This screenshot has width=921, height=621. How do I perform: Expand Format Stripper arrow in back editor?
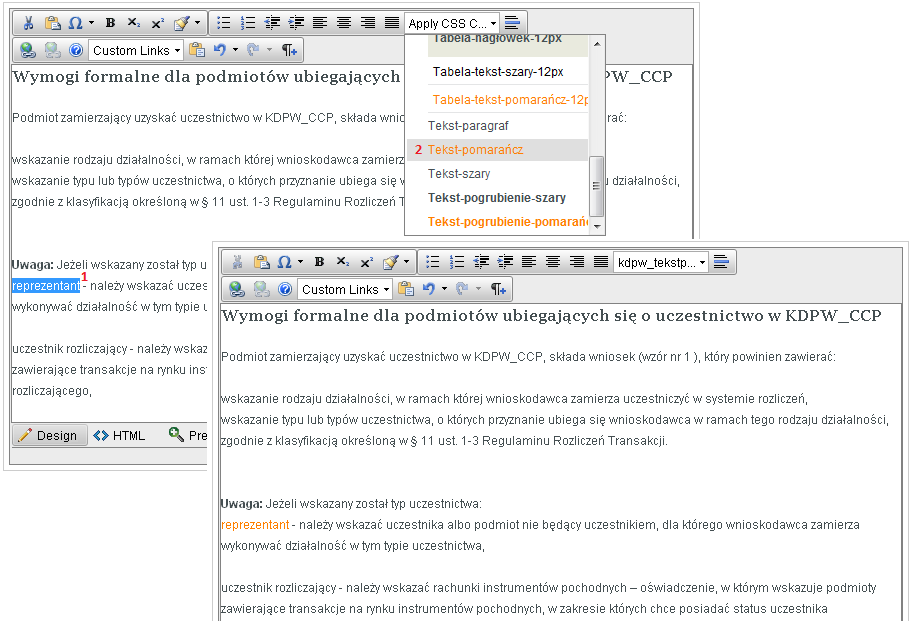click(197, 23)
